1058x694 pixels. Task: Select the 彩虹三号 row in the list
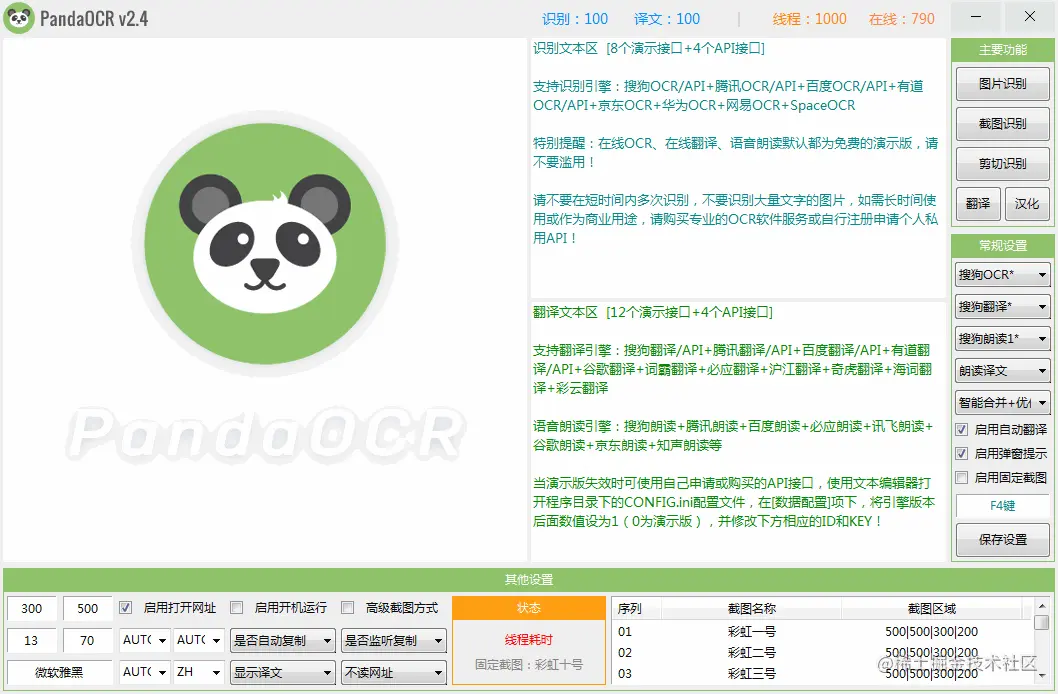[x=823, y=673]
